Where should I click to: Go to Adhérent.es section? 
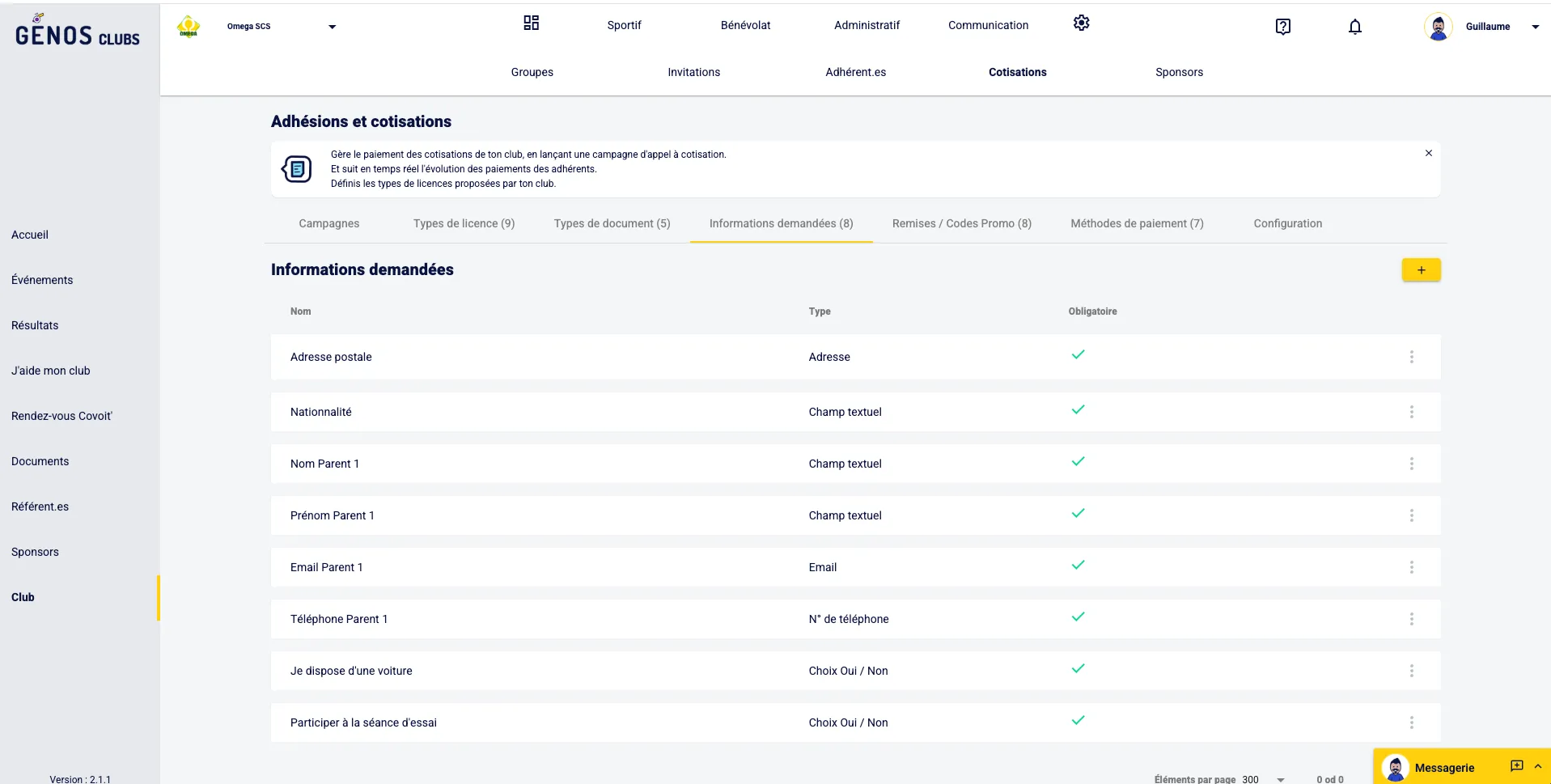click(855, 72)
